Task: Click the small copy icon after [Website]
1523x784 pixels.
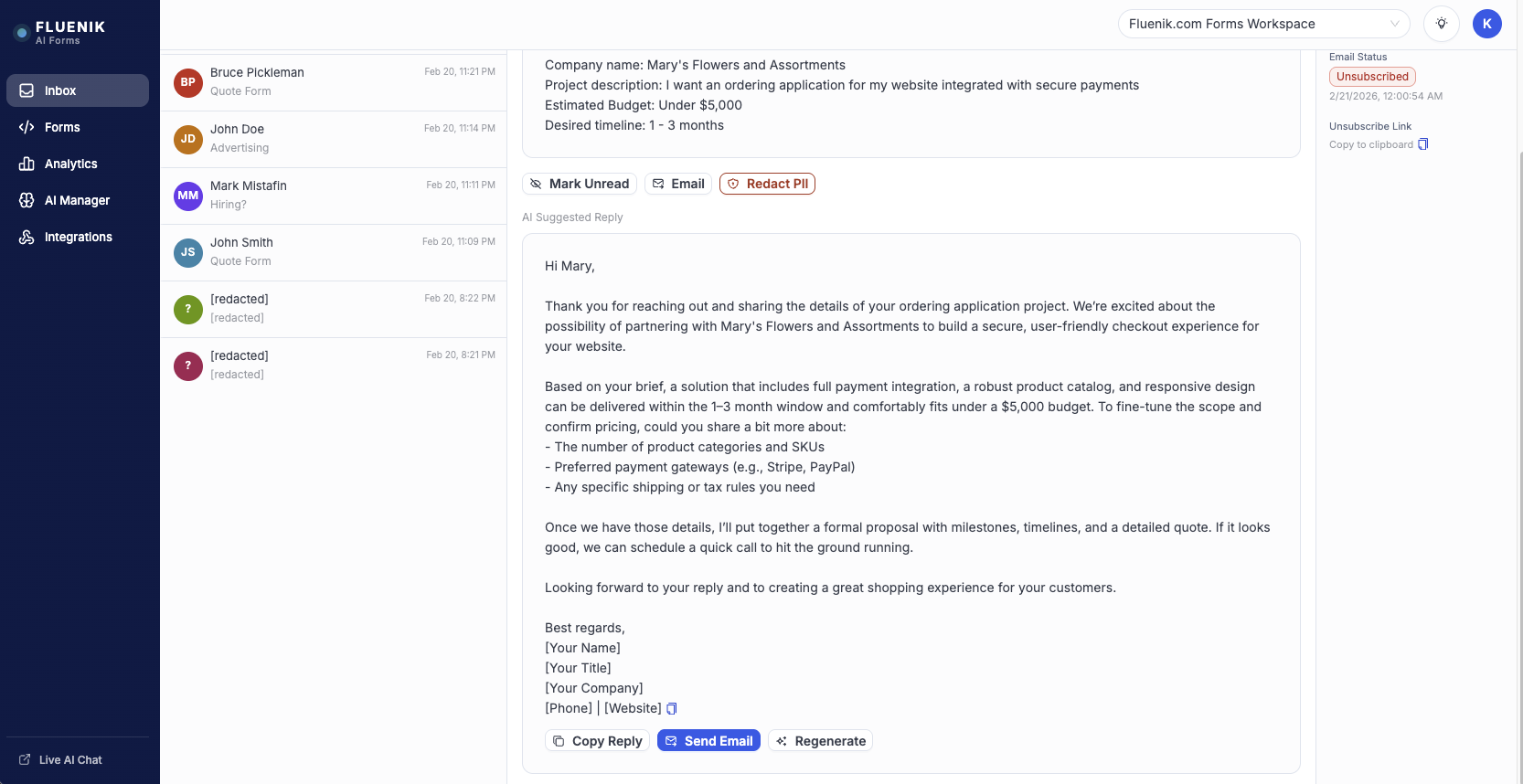Action: (x=672, y=709)
